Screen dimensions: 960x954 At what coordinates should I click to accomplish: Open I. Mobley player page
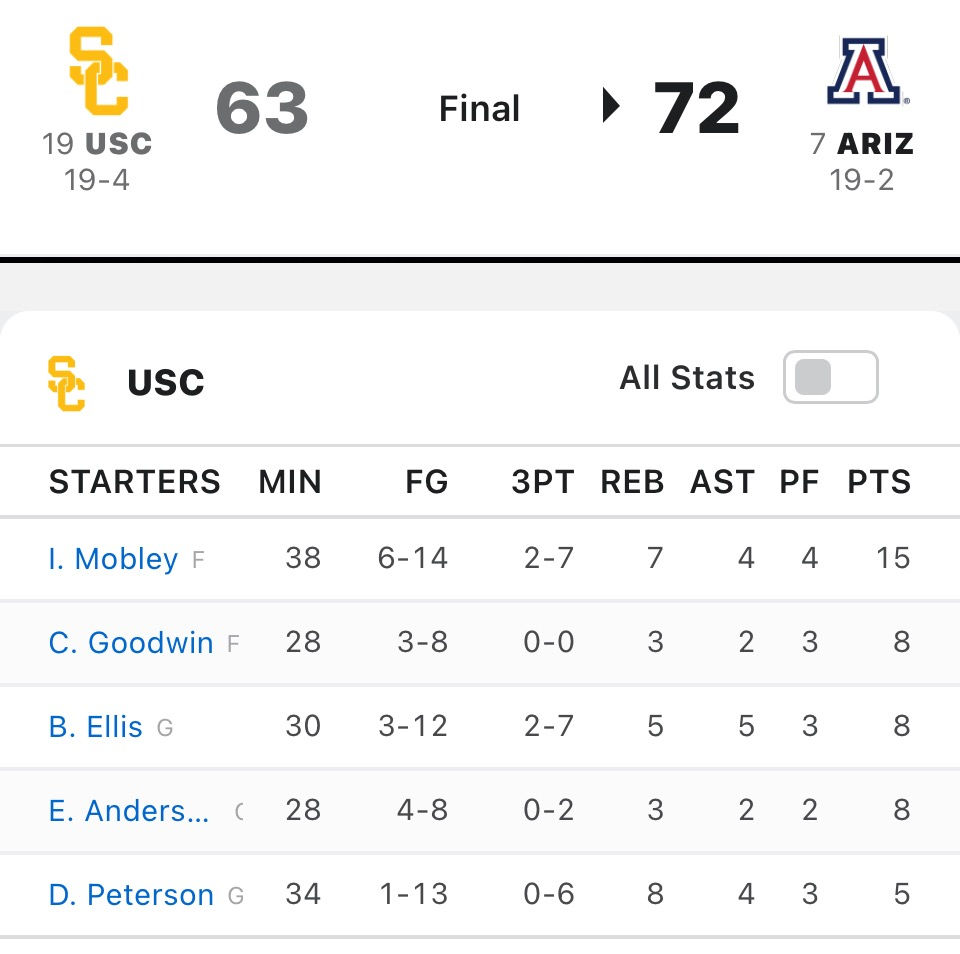pos(113,558)
